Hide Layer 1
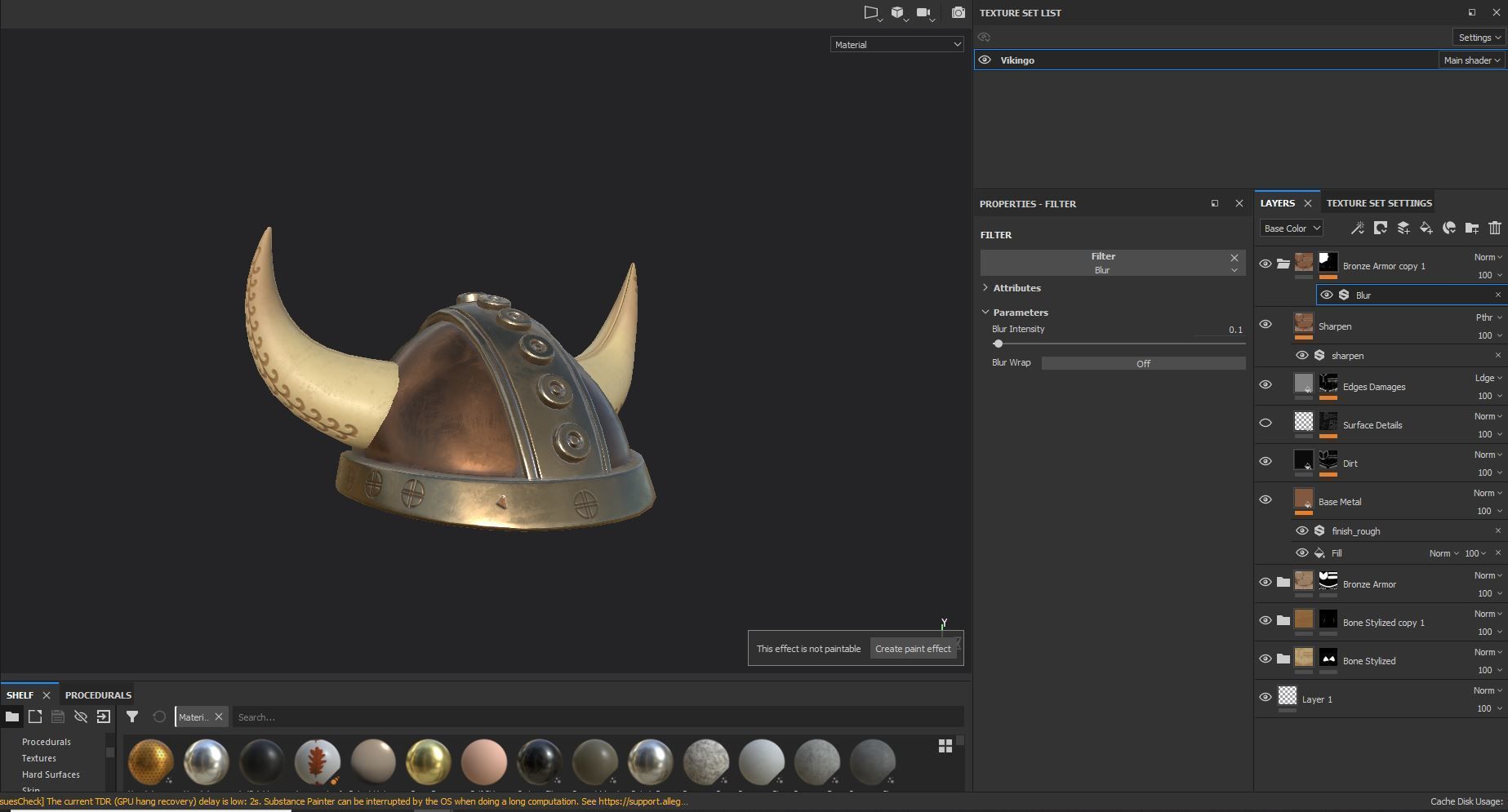 (x=1266, y=697)
